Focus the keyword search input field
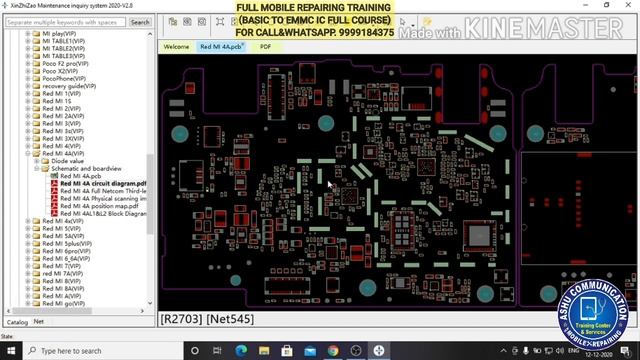640x360 pixels. pos(66,22)
